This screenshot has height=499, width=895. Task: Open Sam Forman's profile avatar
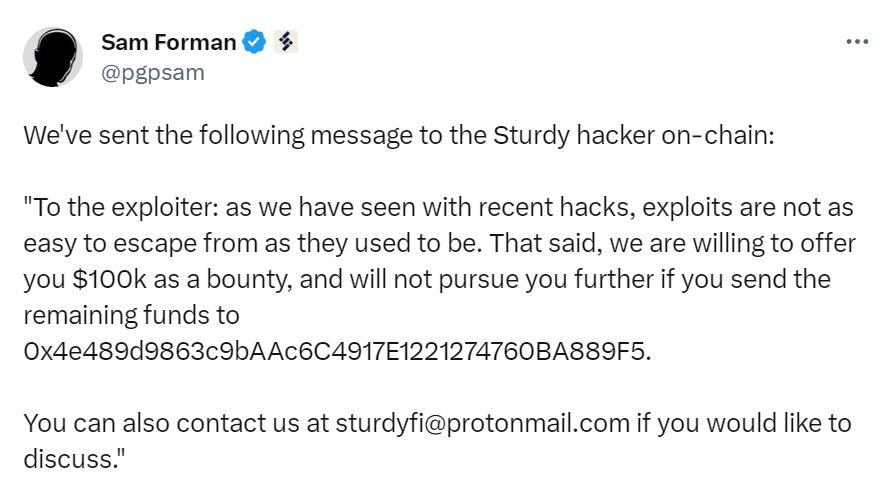tap(52, 57)
